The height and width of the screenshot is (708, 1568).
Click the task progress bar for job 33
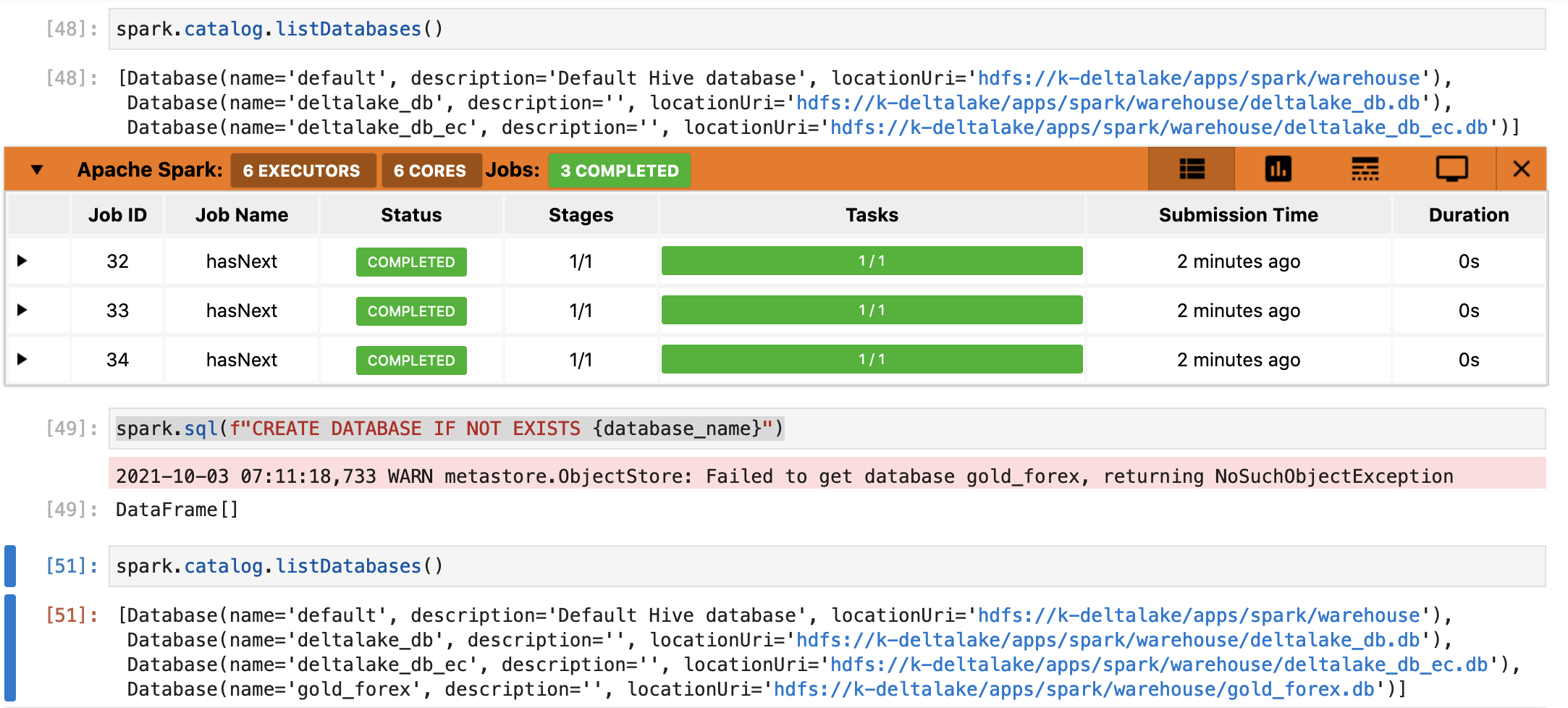tap(872, 311)
